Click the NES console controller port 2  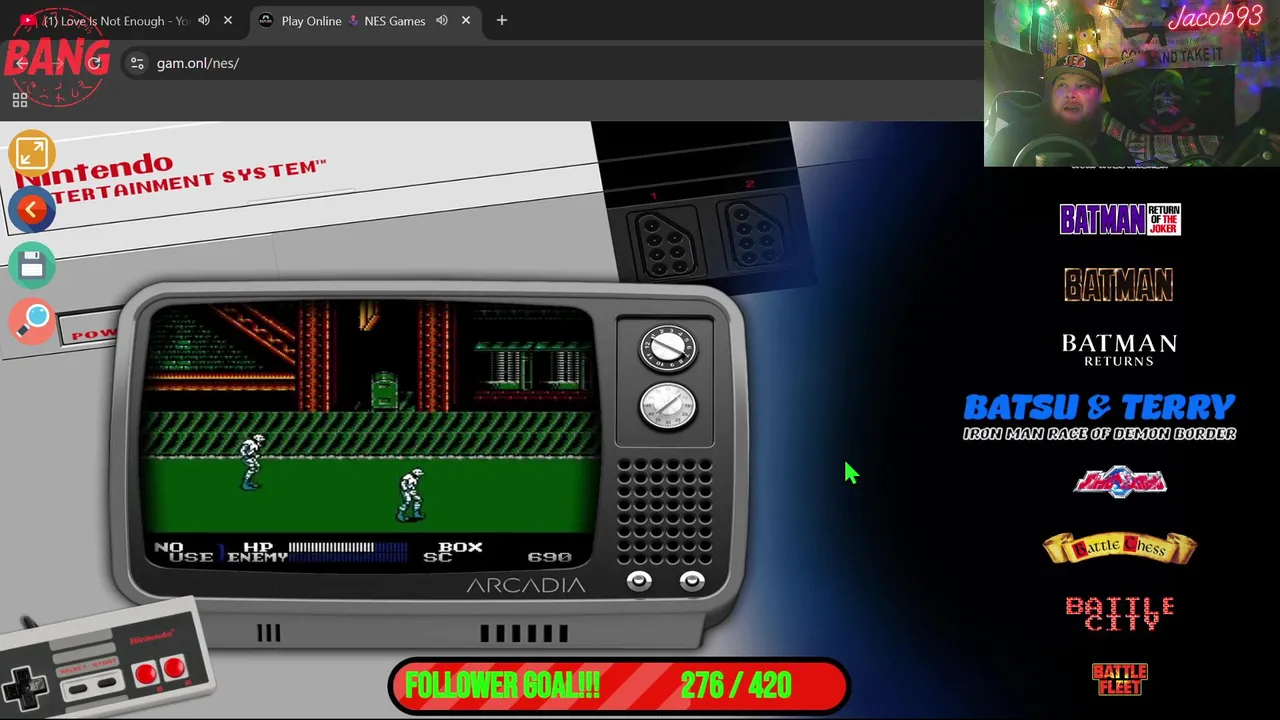click(x=753, y=234)
